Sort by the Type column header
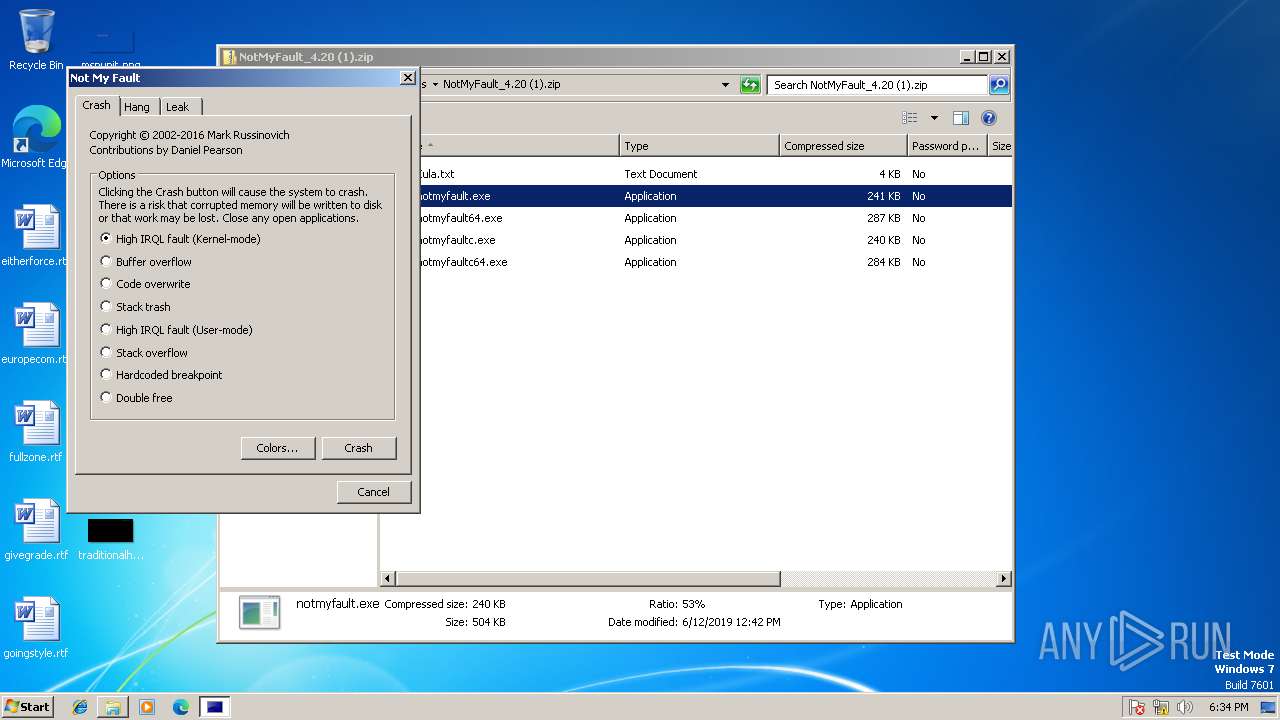 pyautogui.click(x=699, y=146)
